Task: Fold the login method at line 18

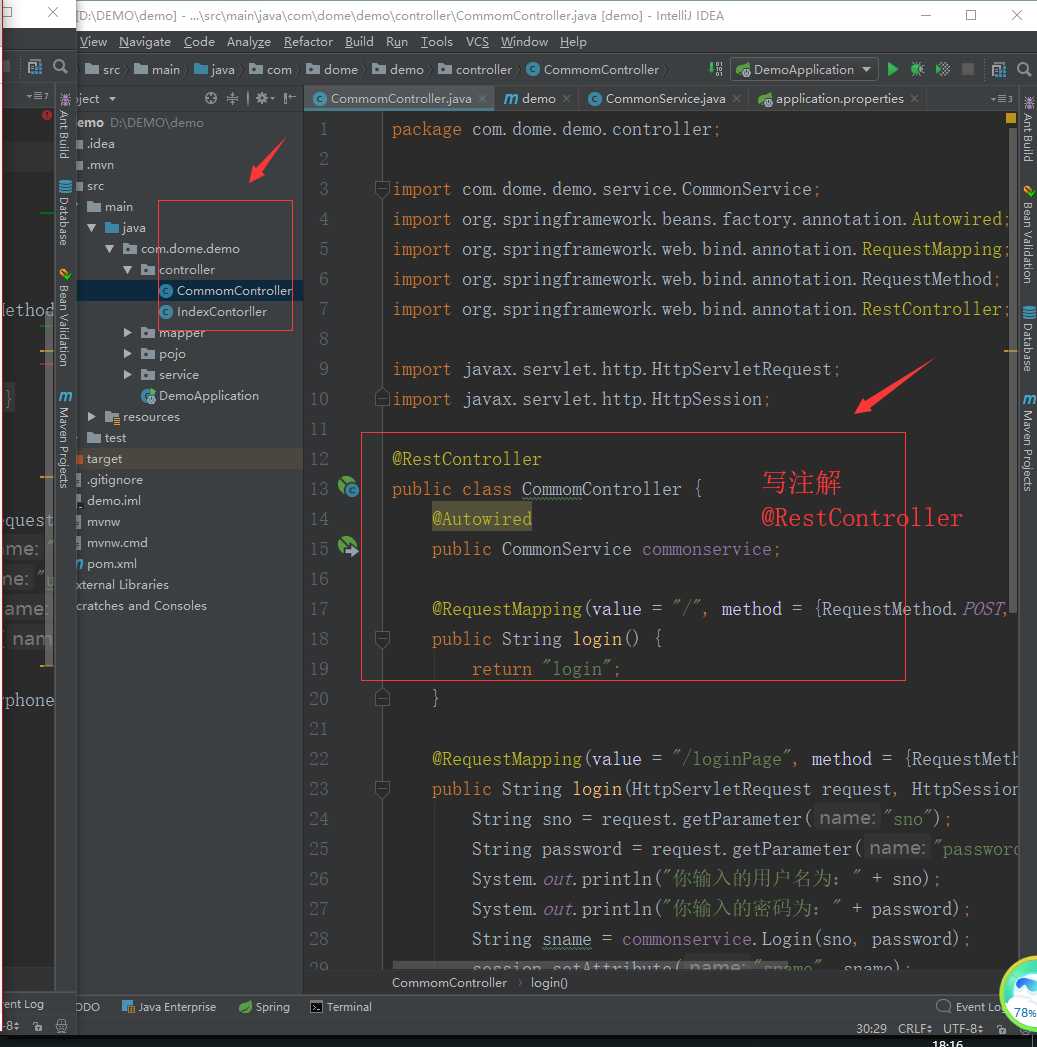Action: pos(382,639)
